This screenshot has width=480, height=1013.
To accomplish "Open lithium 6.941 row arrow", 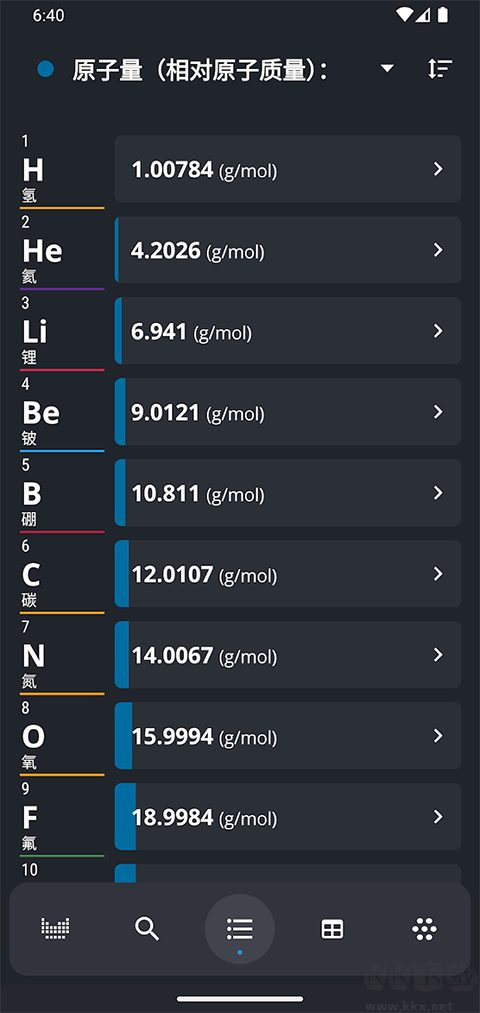I will pyautogui.click(x=438, y=331).
